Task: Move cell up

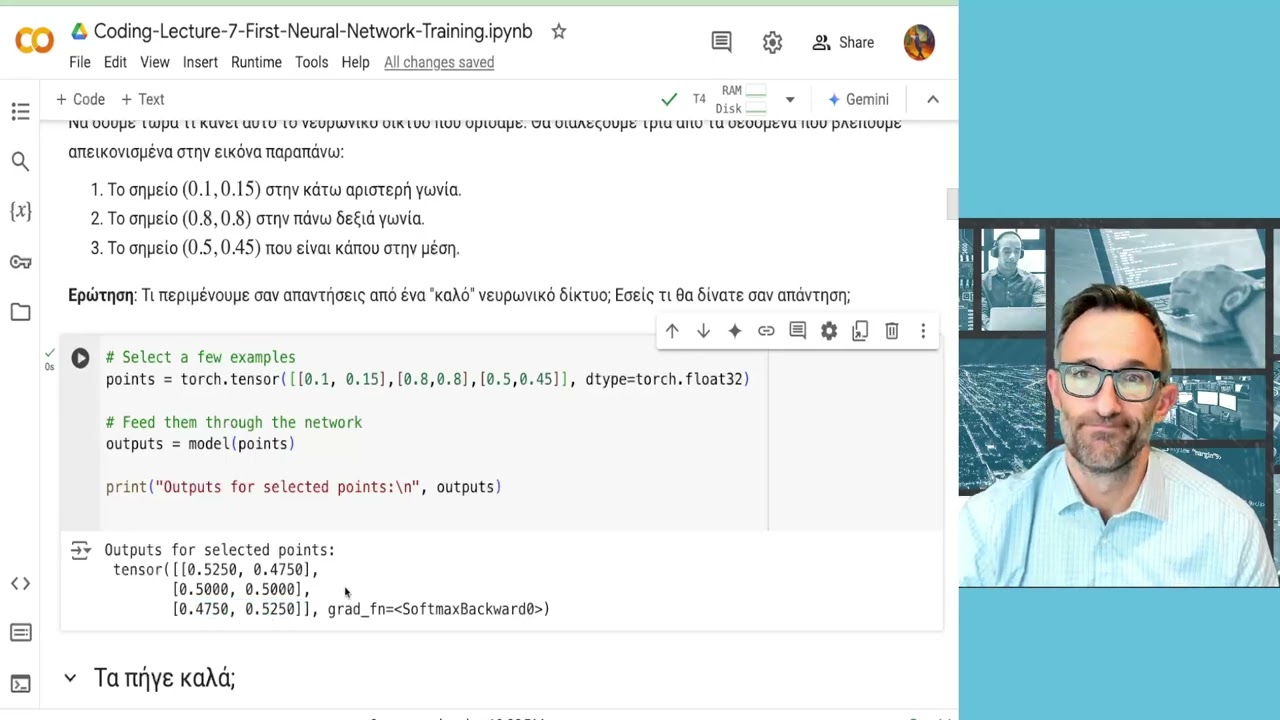Action: (672, 331)
